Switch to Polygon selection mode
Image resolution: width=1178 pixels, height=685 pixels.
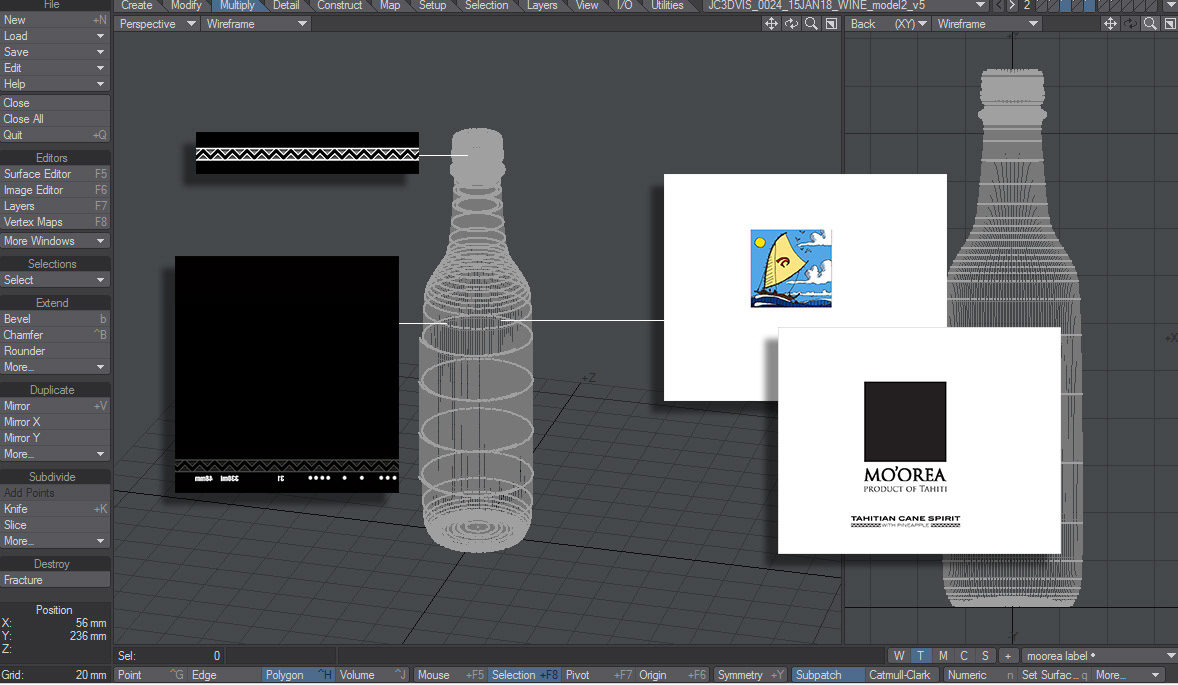coord(298,675)
